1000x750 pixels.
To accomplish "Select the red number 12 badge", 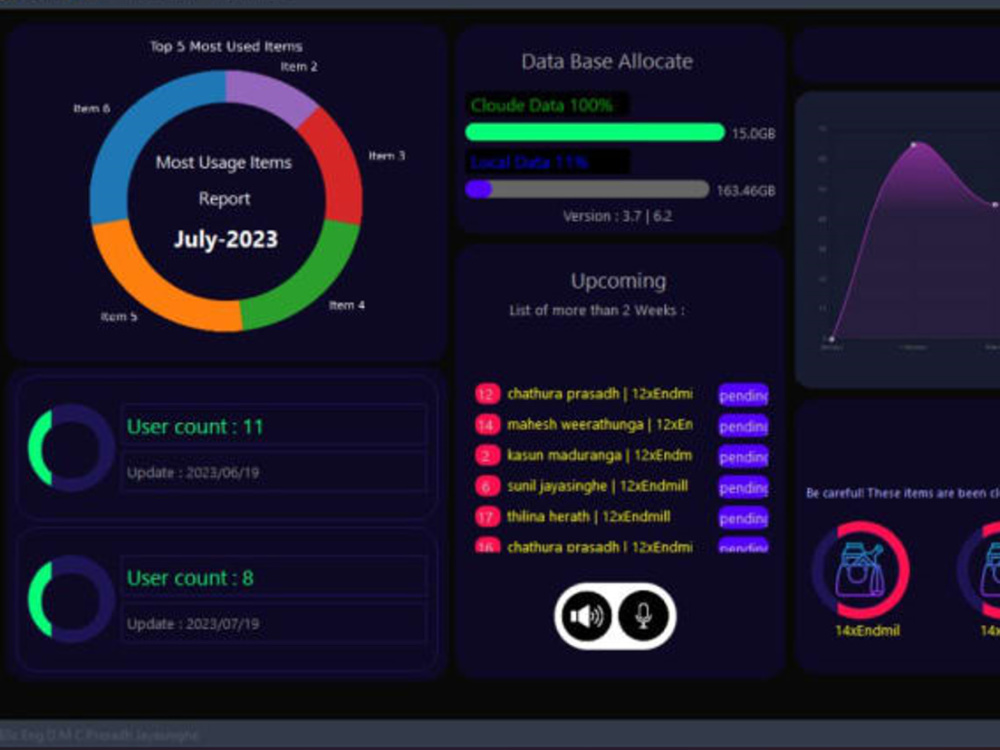I will (x=487, y=394).
